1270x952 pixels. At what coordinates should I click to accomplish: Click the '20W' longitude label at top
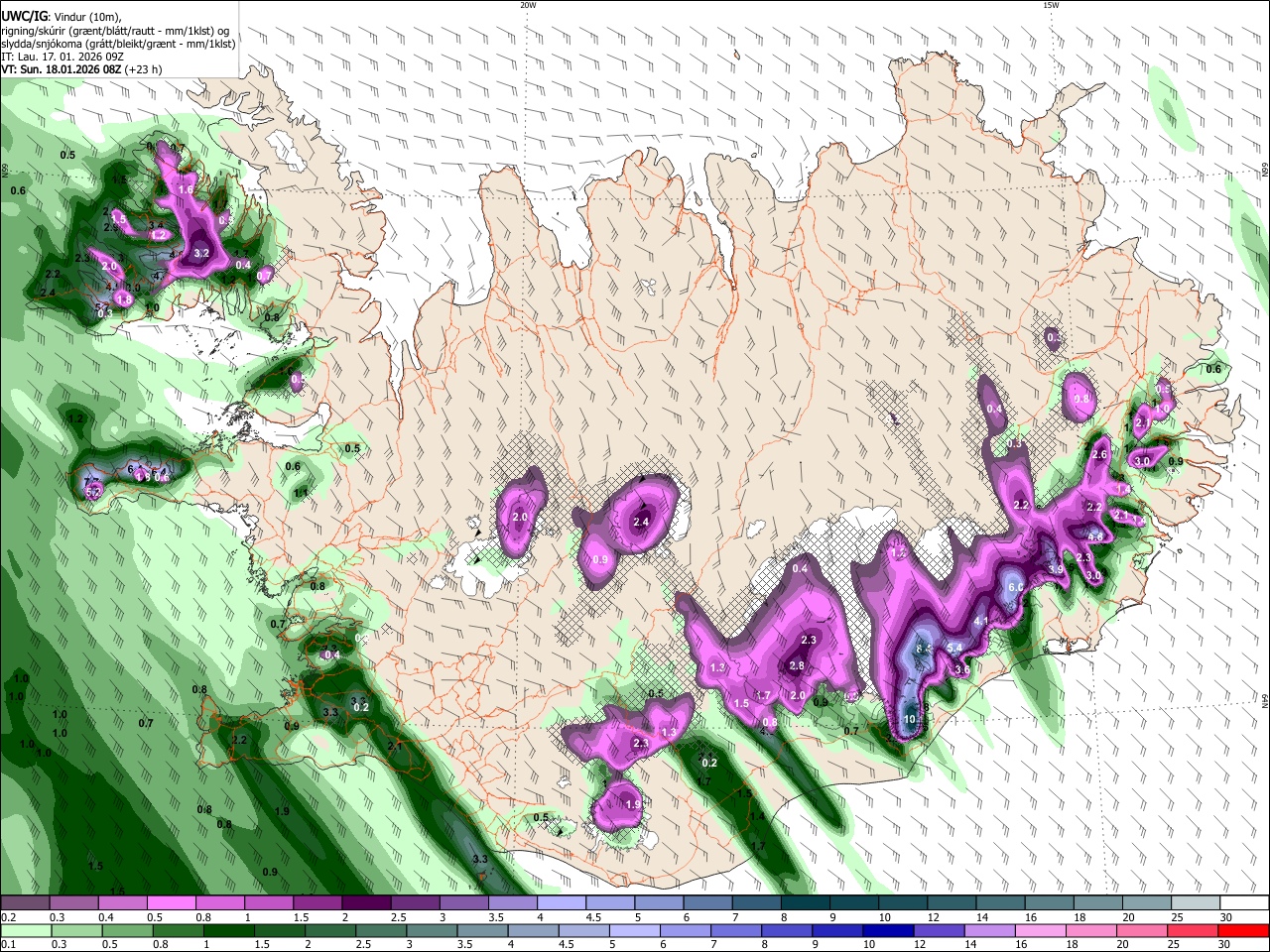(x=528, y=5)
